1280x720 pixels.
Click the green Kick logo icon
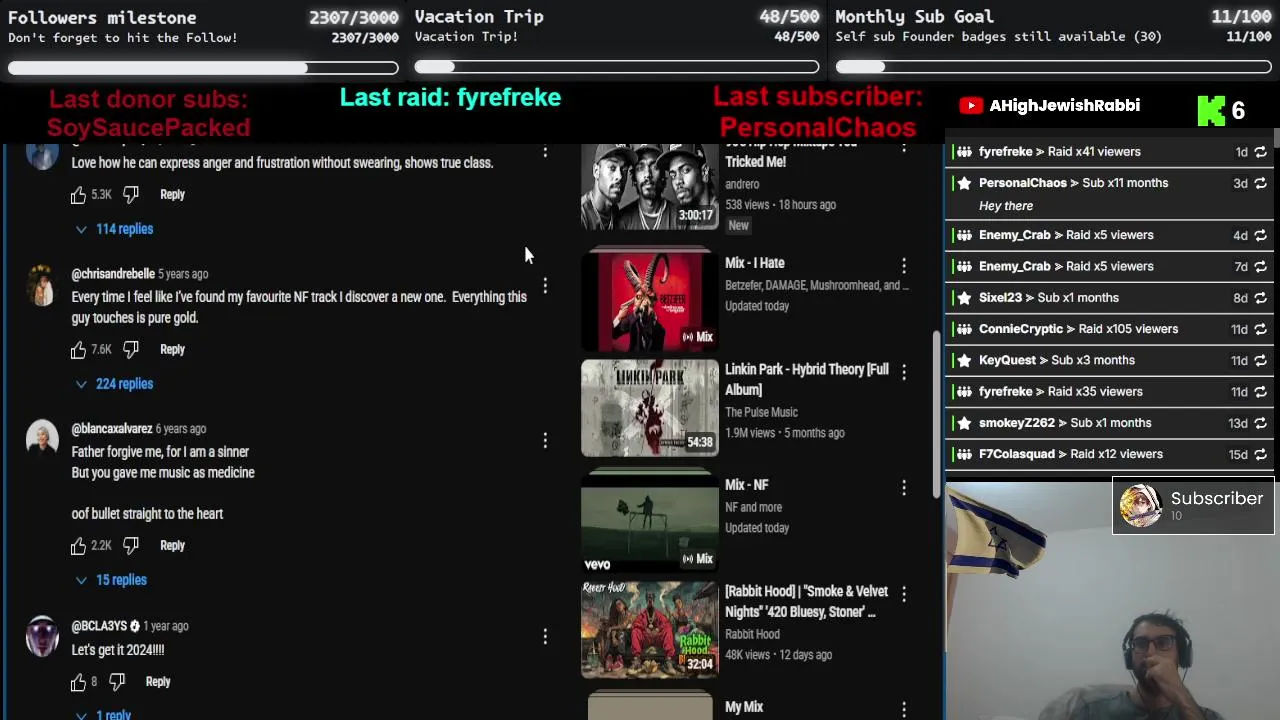[x=1211, y=111]
